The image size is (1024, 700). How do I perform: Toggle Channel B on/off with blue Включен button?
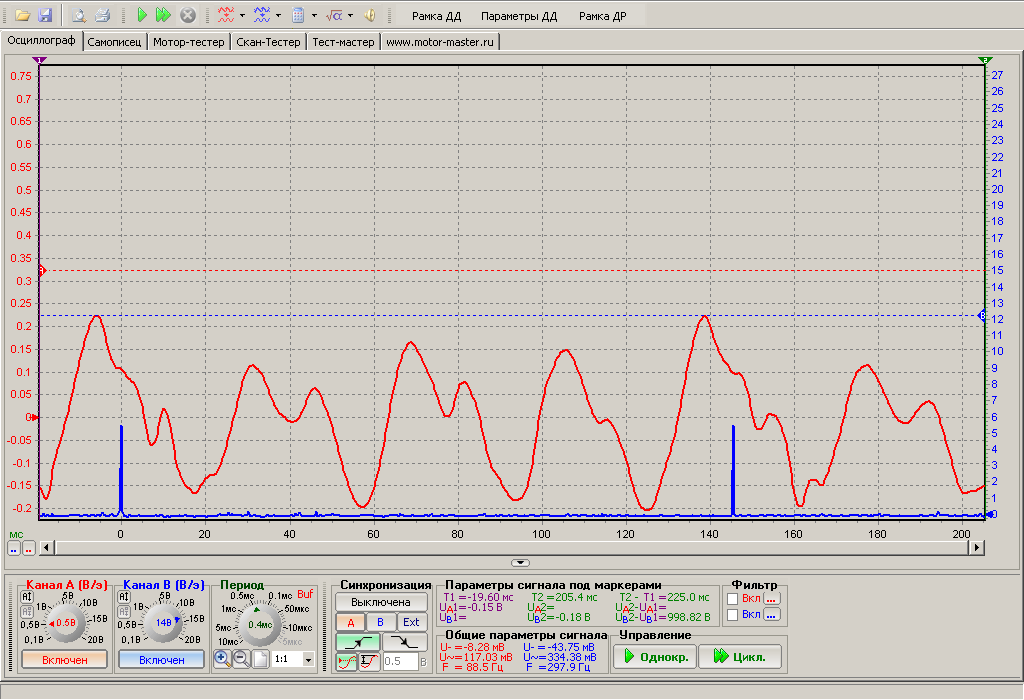pyautogui.click(x=161, y=660)
